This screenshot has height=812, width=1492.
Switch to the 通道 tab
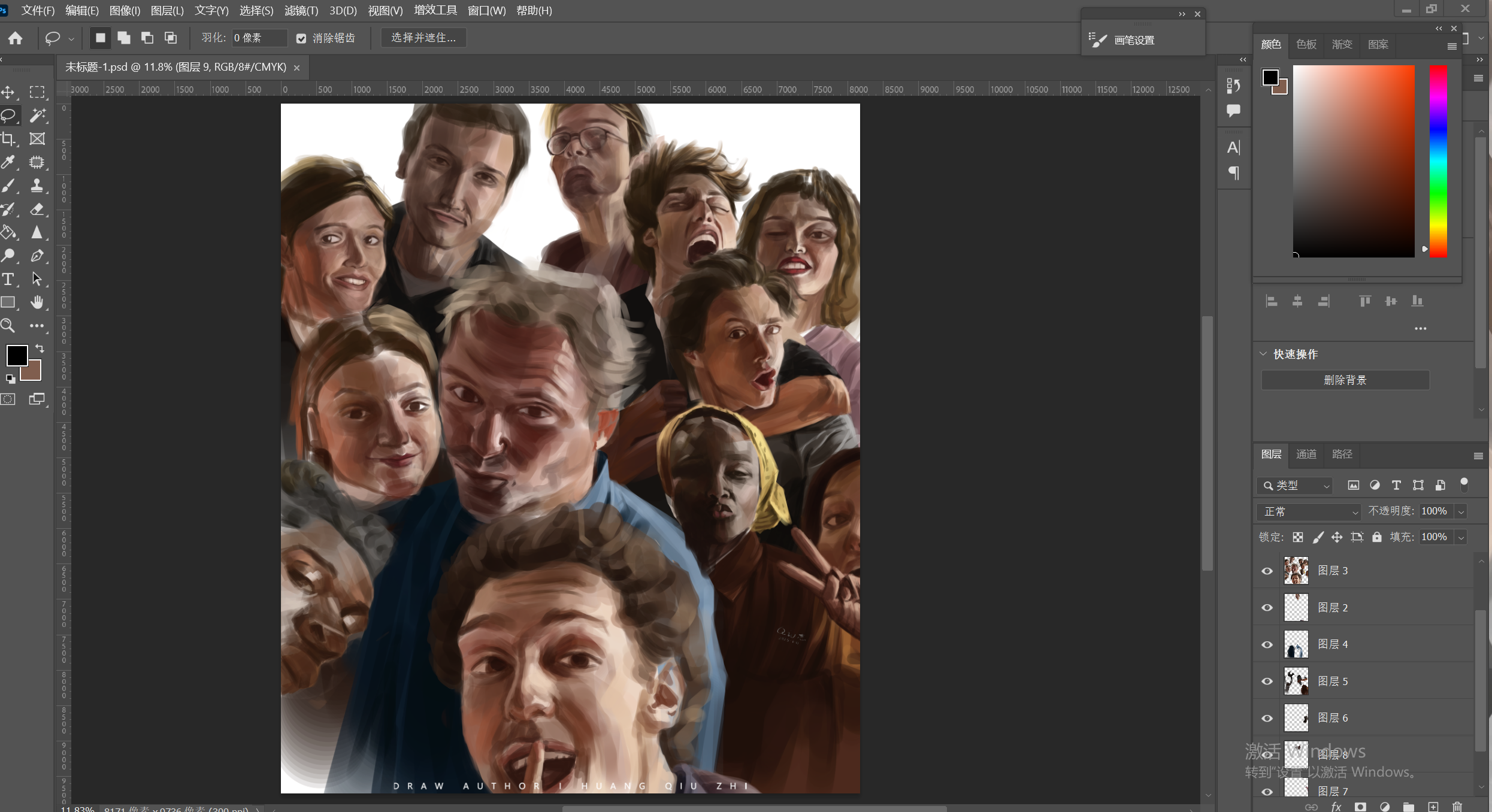pyautogui.click(x=1306, y=454)
